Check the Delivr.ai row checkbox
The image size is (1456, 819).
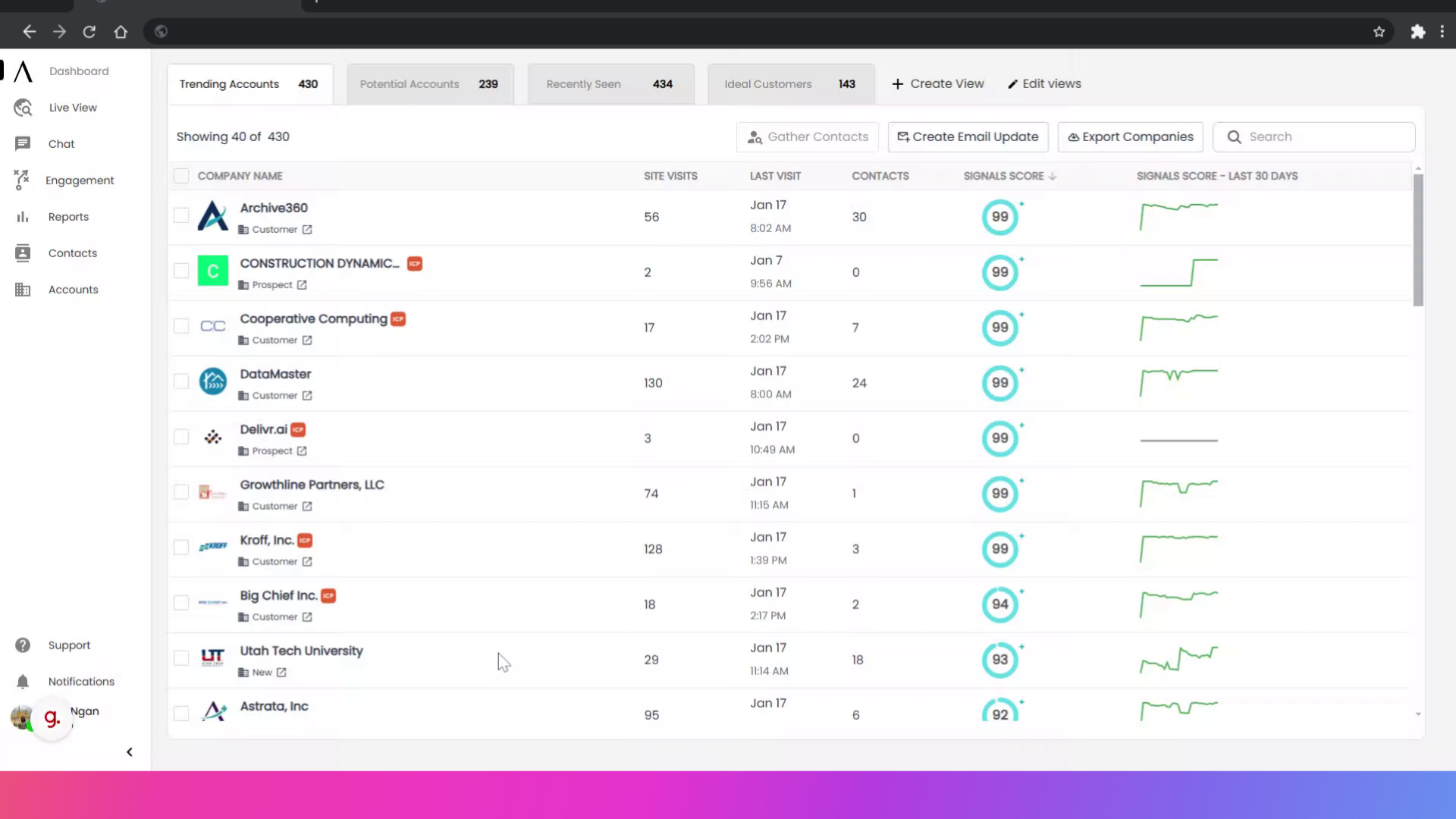(181, 437)
